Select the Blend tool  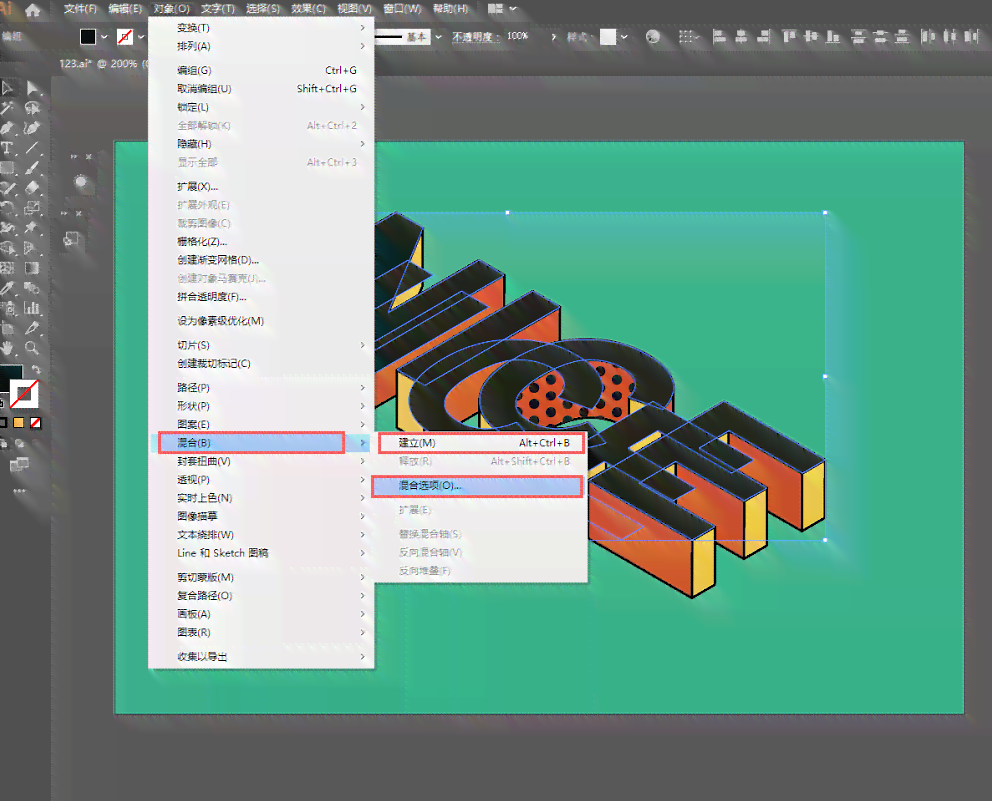[x=32, y=289]
